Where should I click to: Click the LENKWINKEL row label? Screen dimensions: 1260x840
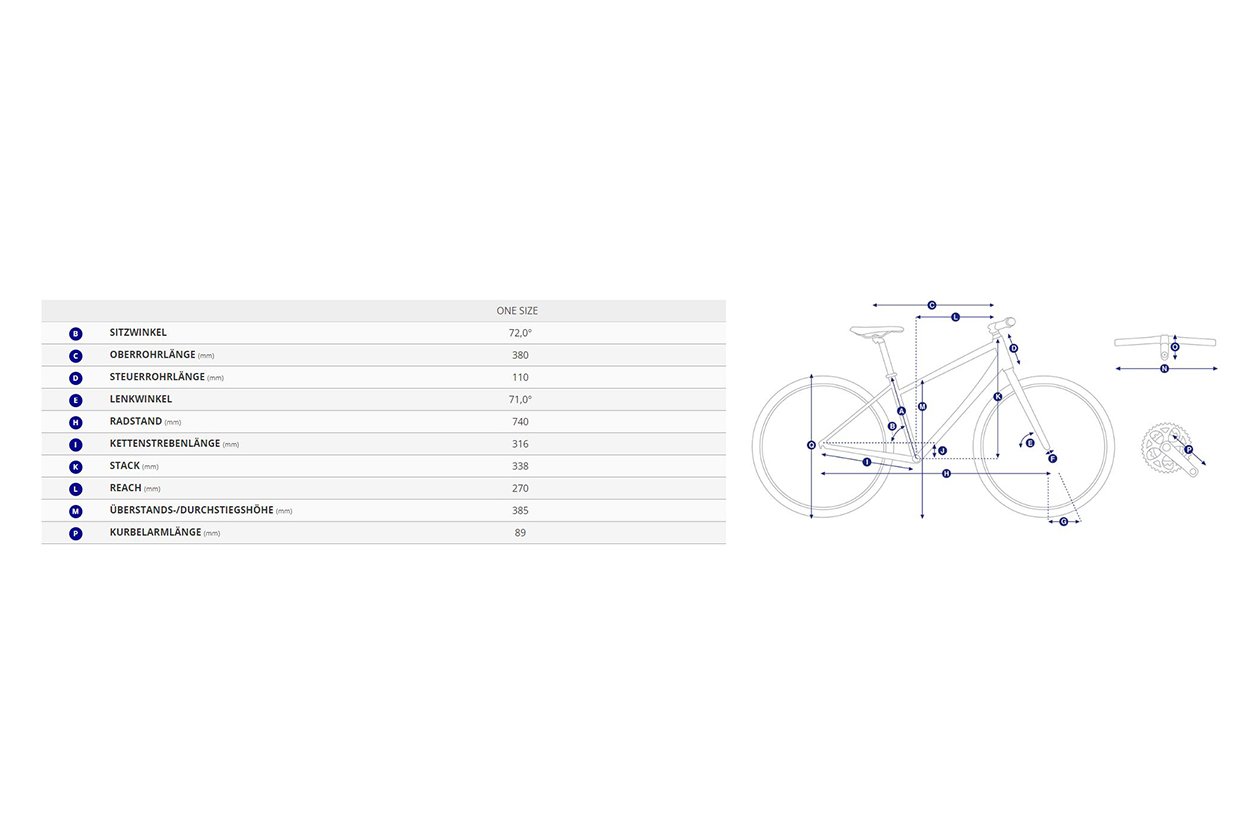(141, 399)
